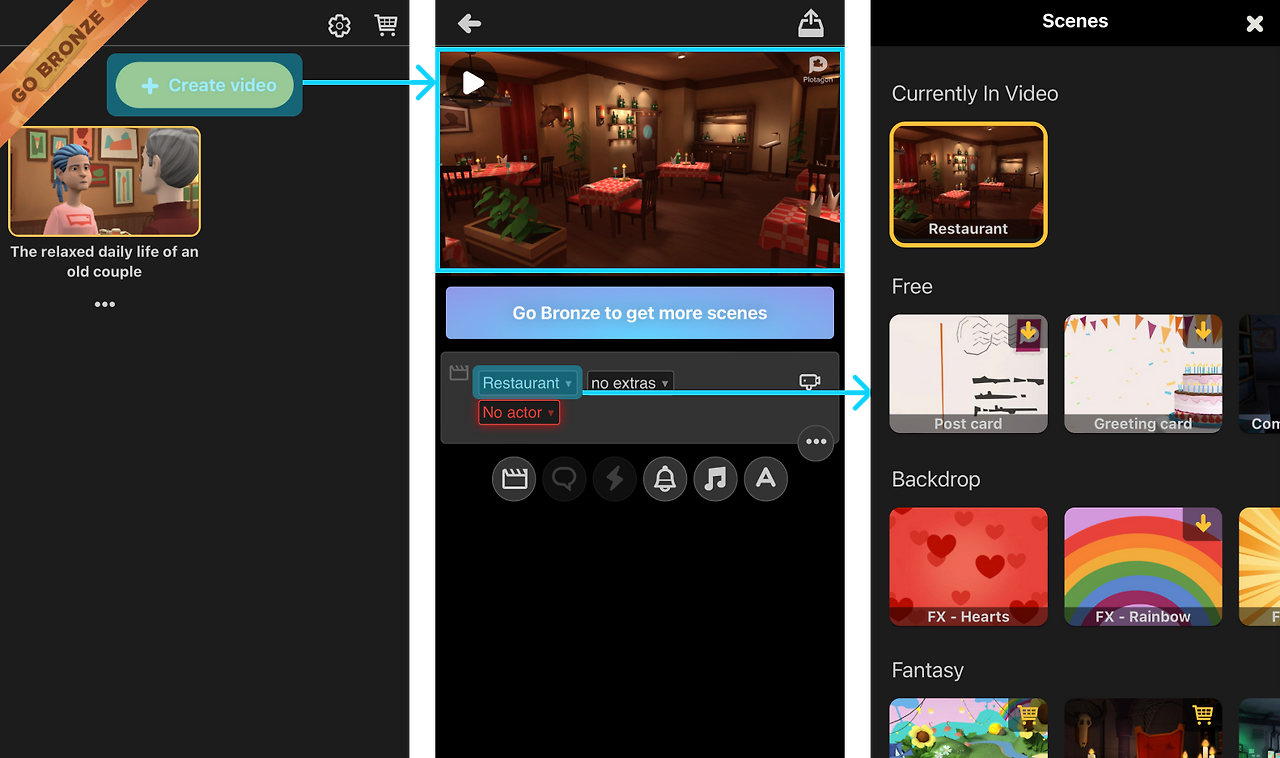This screenshot has width=1280, height=758.
Task: Click the clapperboard icon beside Restaurant dropdown
Action: point(459,373)
